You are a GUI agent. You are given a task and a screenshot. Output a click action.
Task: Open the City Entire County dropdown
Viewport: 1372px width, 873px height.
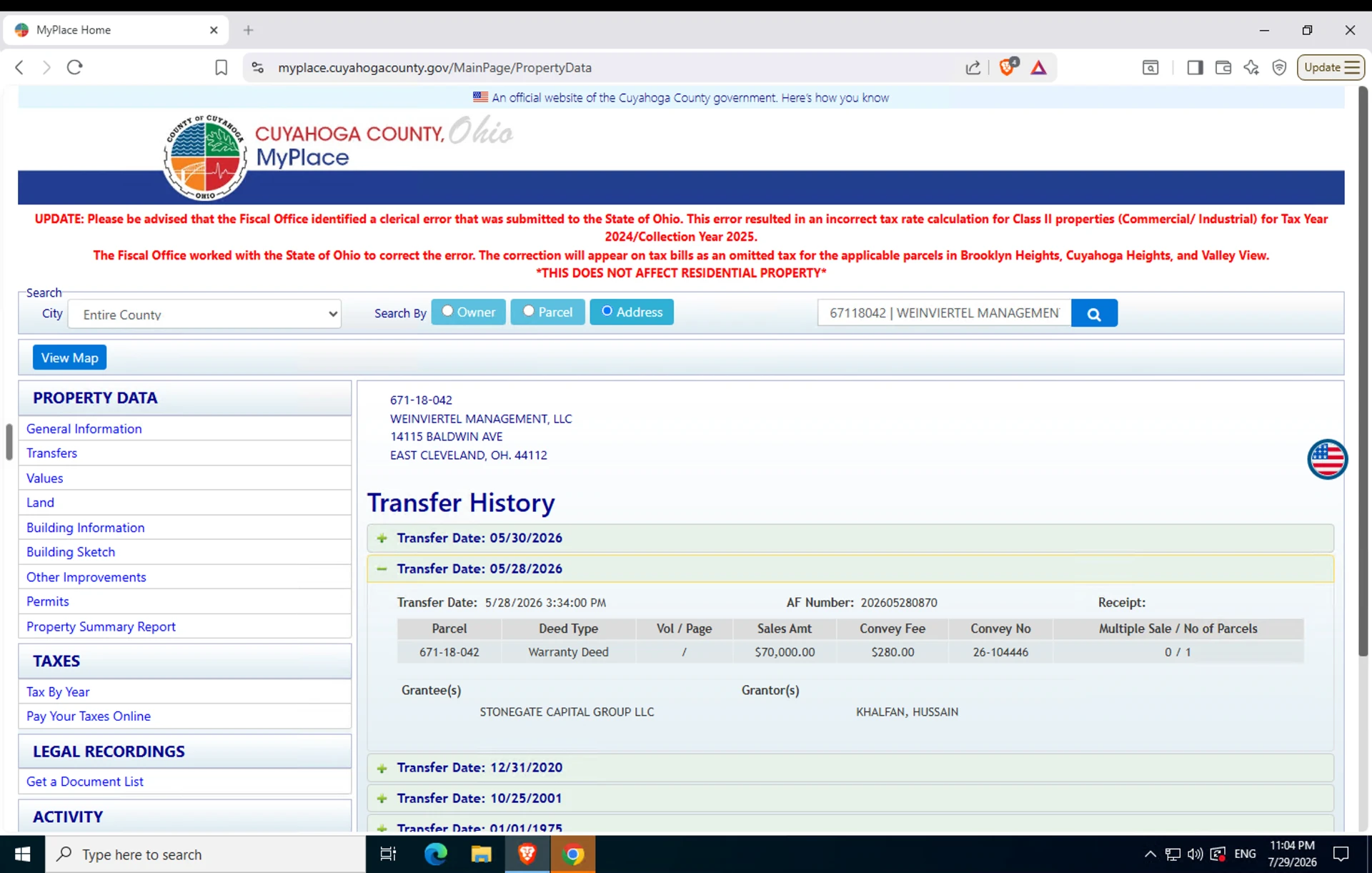click(204, 314)
